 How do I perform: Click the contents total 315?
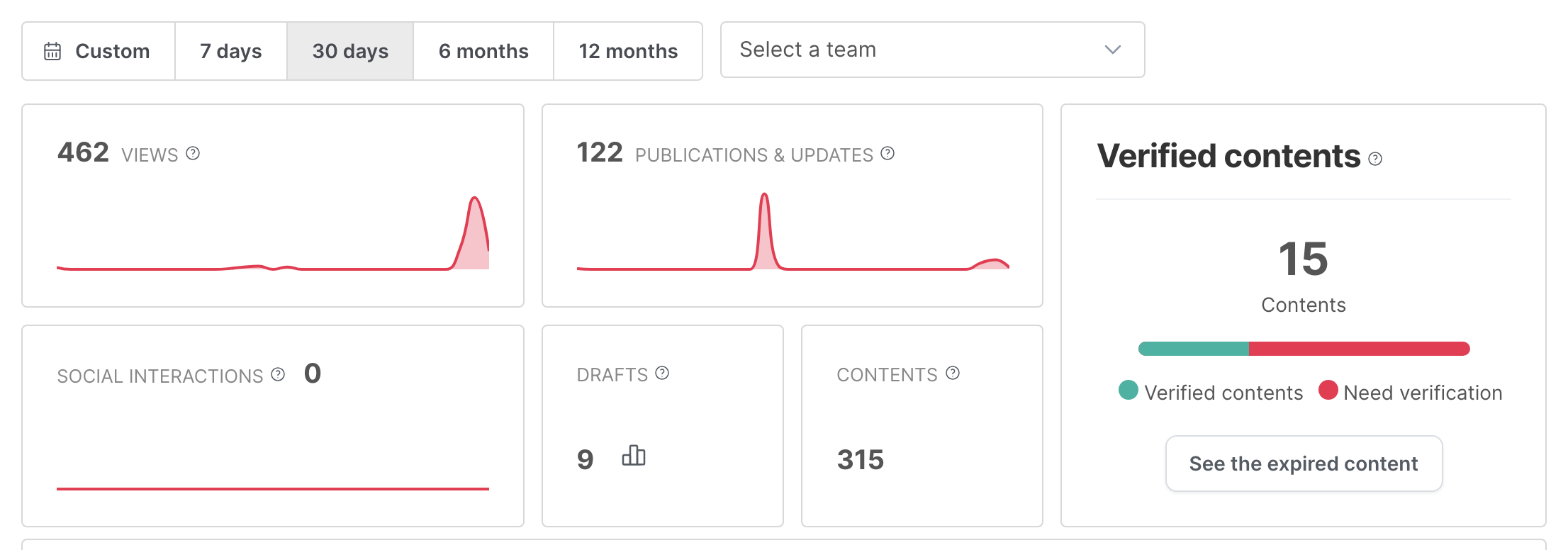click(x=861, y=460)
